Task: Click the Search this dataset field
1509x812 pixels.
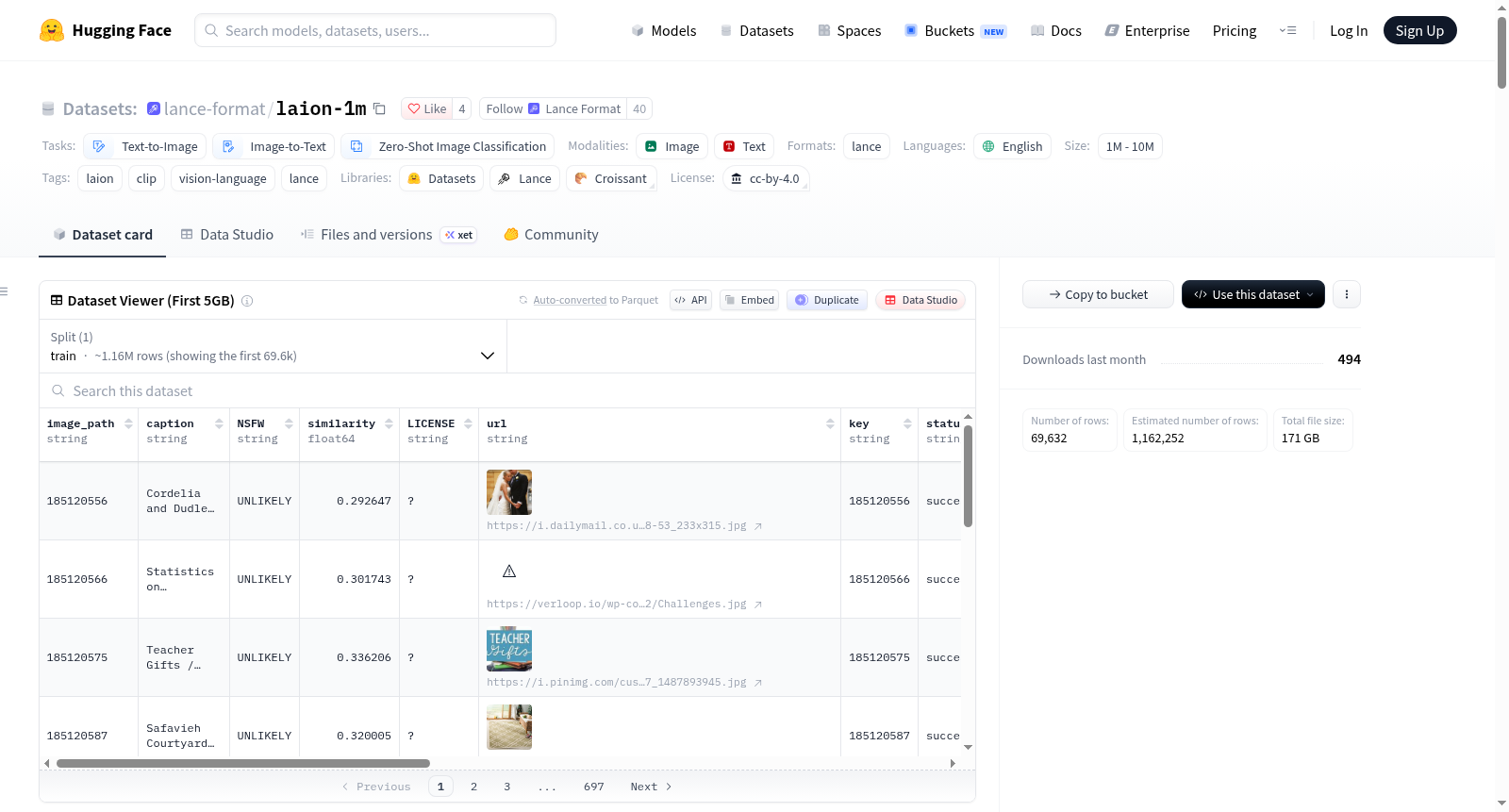Action: tap(507, 390)
